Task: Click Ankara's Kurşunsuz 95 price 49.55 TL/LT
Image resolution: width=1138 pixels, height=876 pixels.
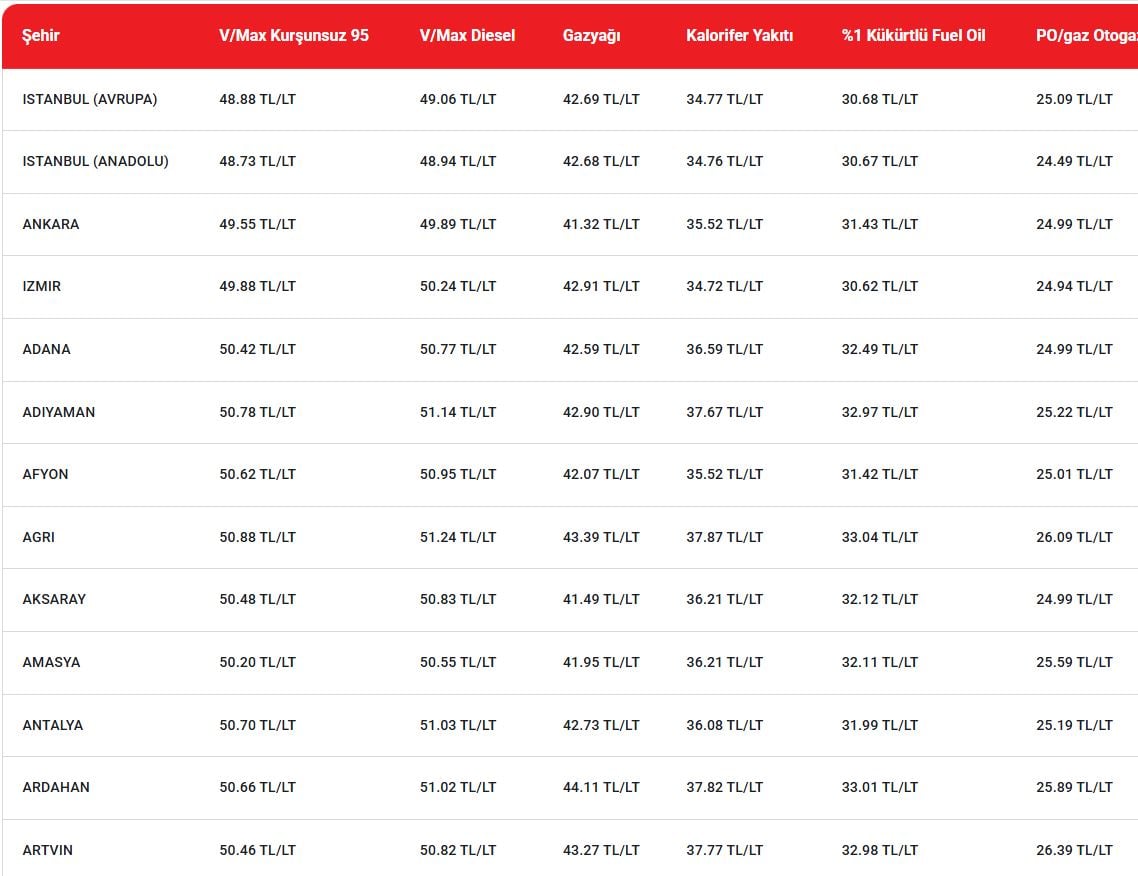Action: click(x=258, y=224)
